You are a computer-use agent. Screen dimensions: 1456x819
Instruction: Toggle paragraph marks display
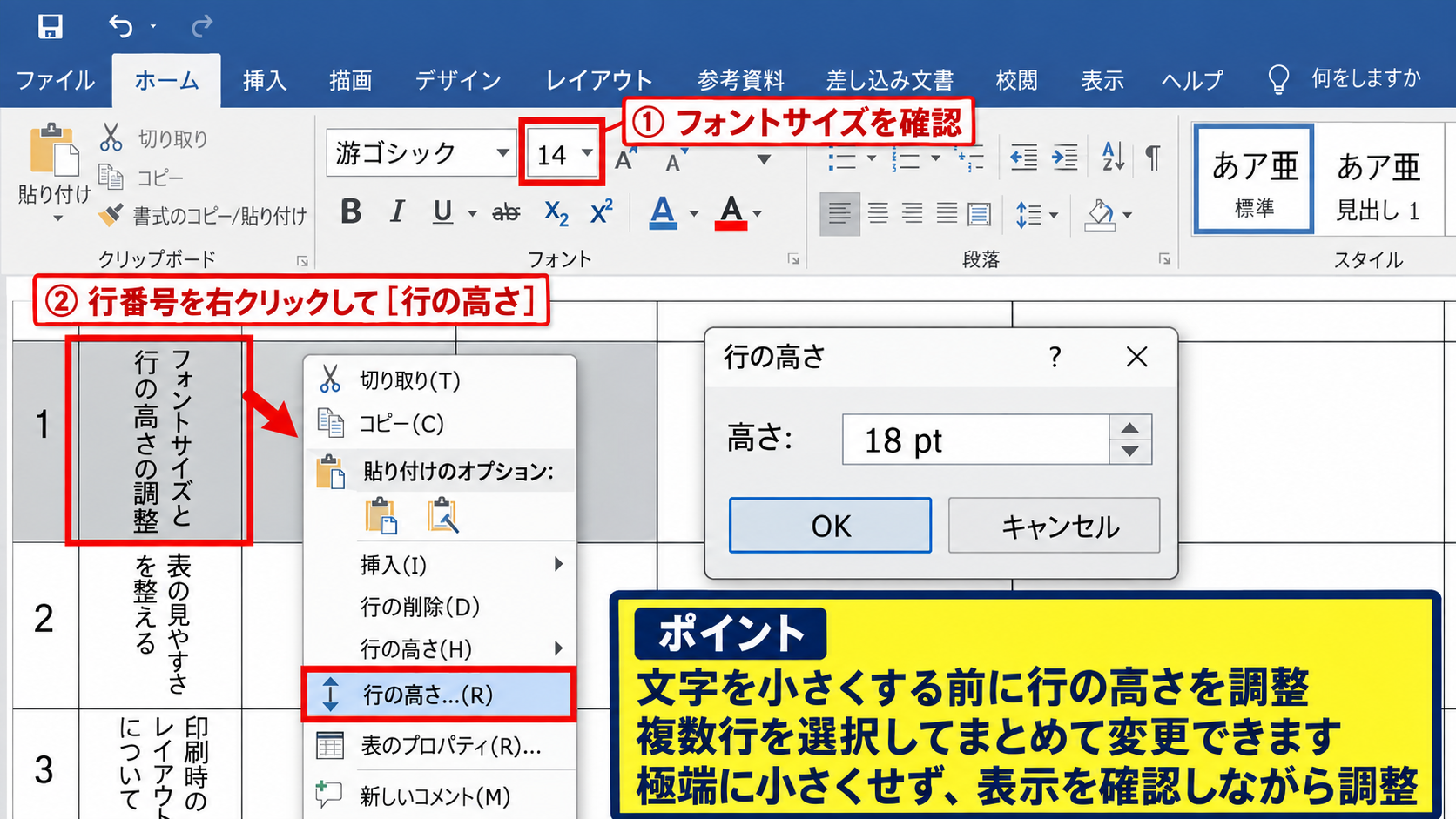coord(1153,158)
